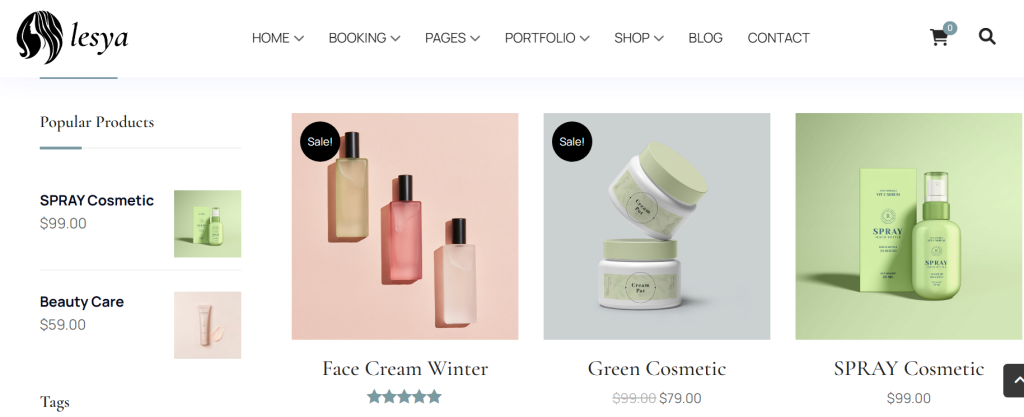
Task: Expand the PORTFOLIO menu
Action: tap(547, 38)
